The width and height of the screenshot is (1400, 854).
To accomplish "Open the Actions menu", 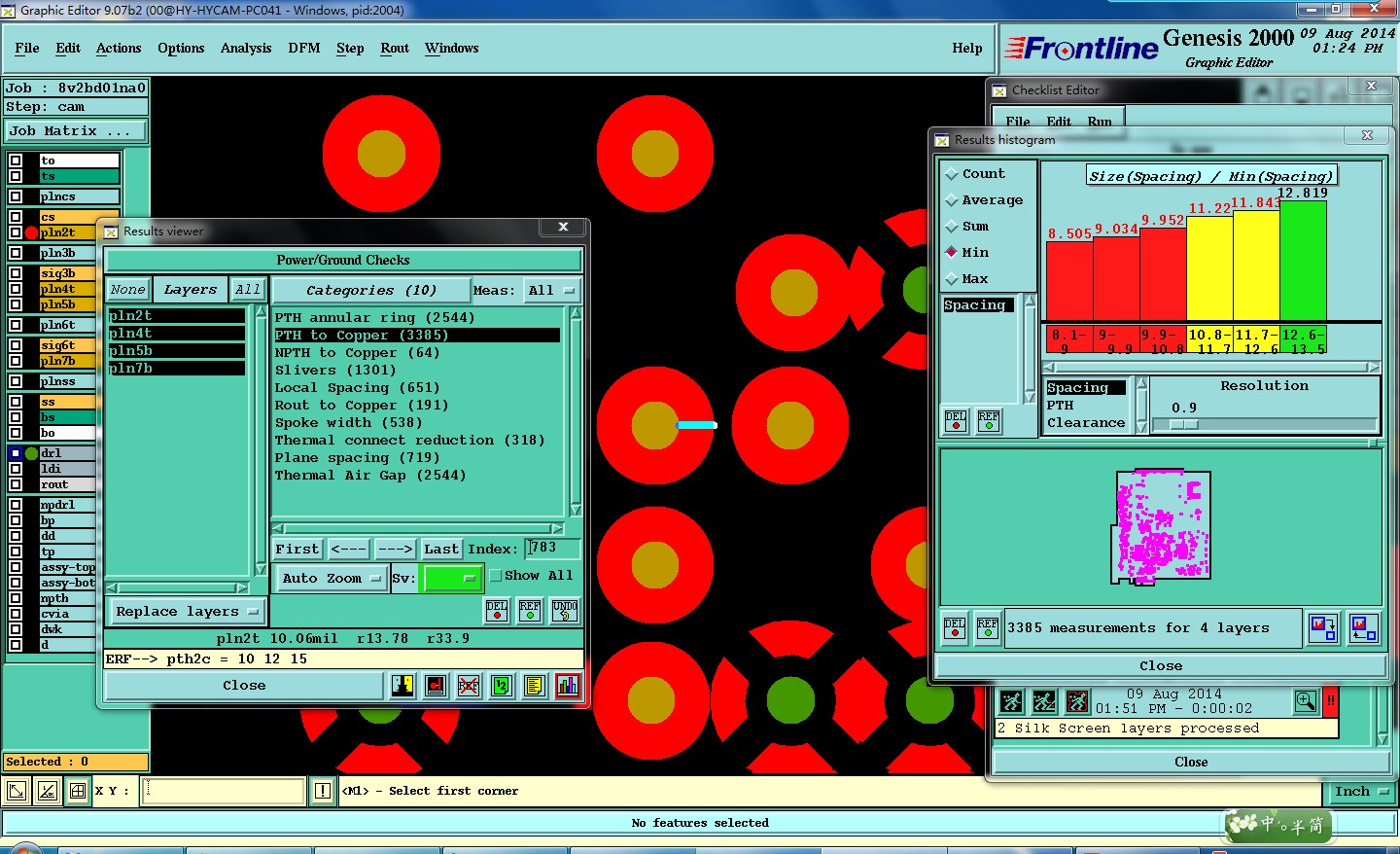I will point(119,49).
